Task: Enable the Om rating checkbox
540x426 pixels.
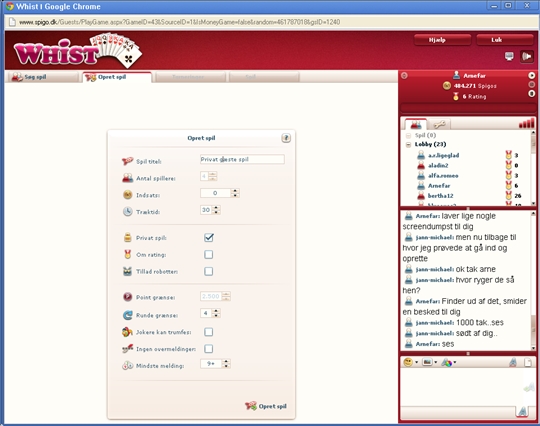Action: pyautogui.click(x=209, y=254)
